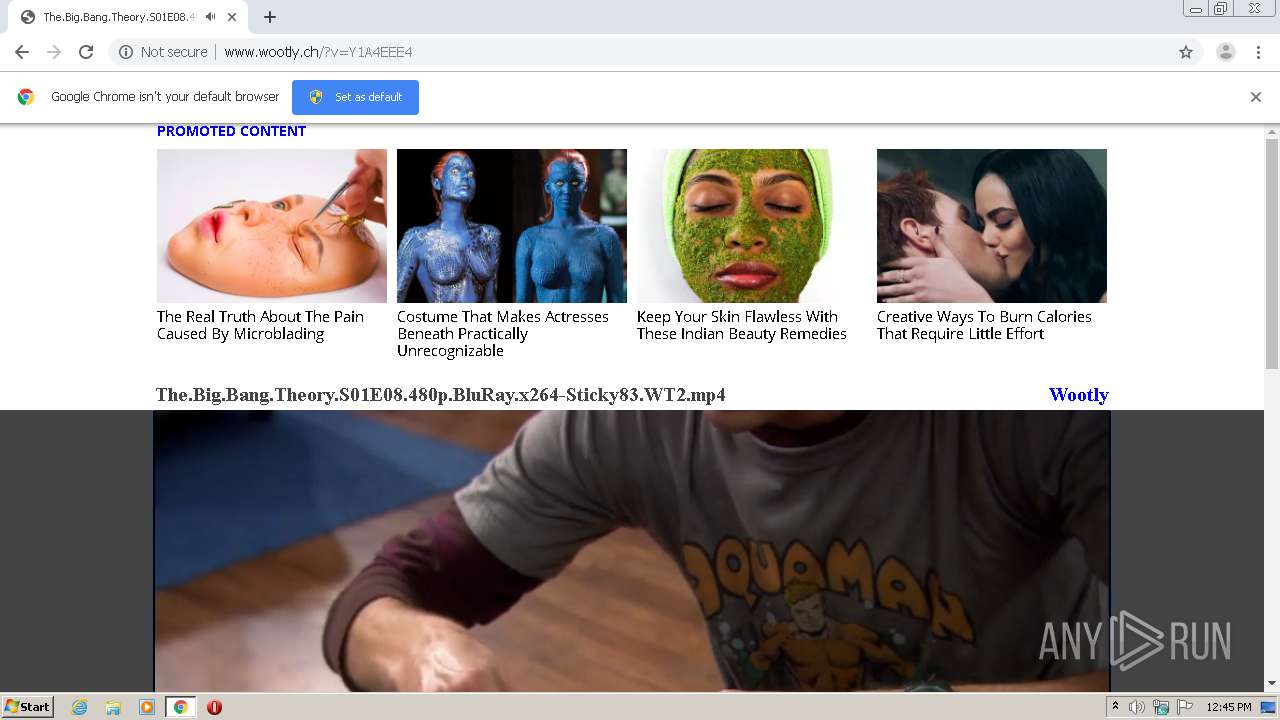Click the vertical scrollbar thumb
Viewport: 1280px width, 720px height.
(x=1272, y=254)
